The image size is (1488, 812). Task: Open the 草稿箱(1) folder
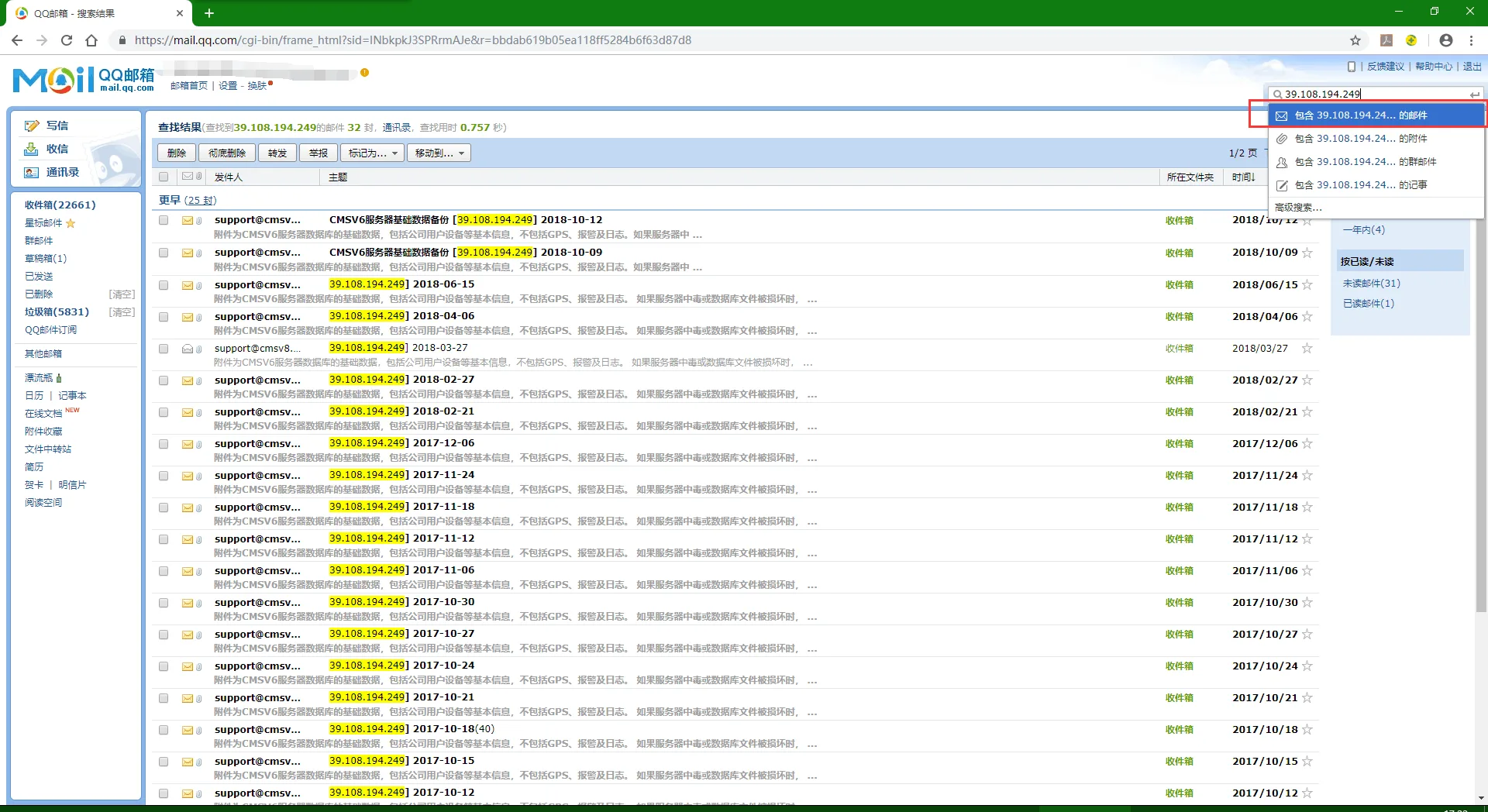pos(46,259)
